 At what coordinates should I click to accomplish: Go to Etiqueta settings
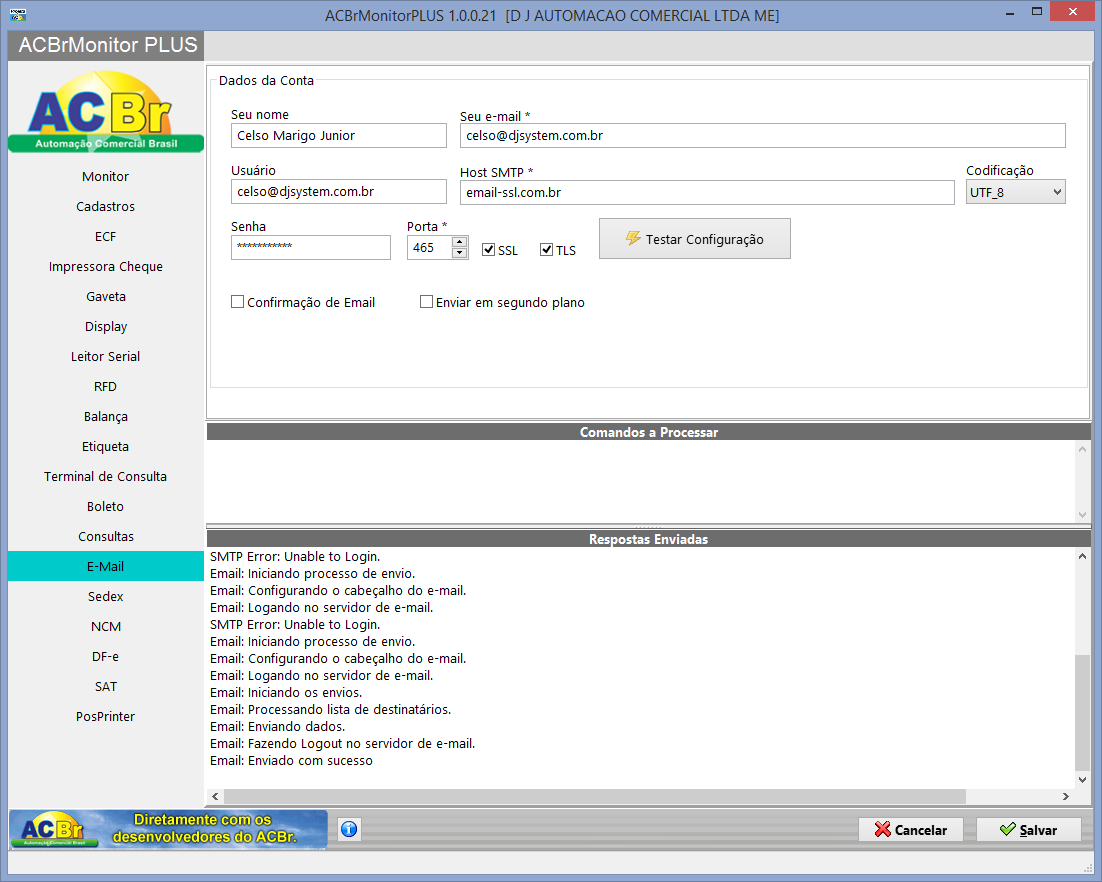click(105, 446)
